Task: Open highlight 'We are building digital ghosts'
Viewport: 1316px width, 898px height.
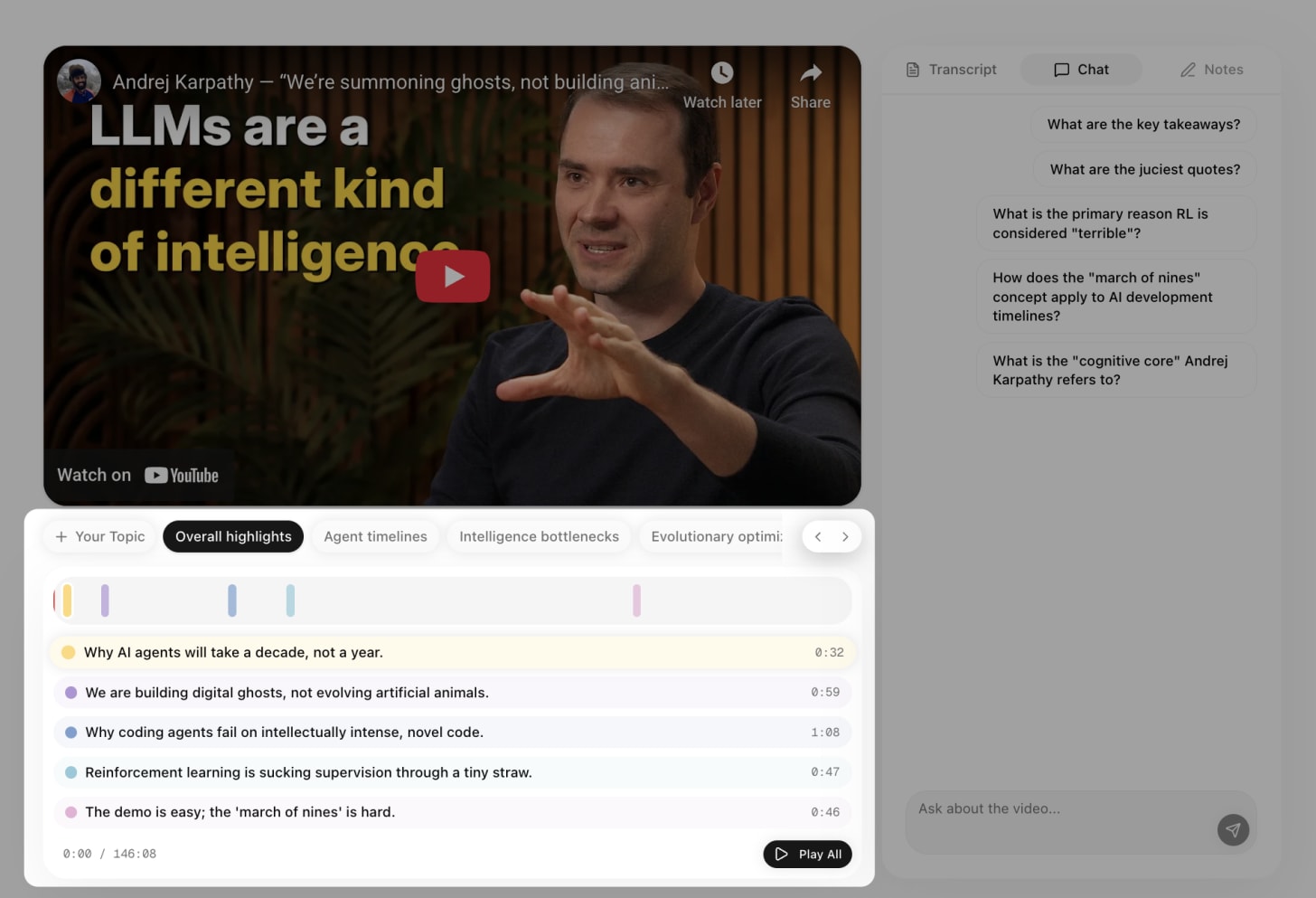Action: (452, 693)
